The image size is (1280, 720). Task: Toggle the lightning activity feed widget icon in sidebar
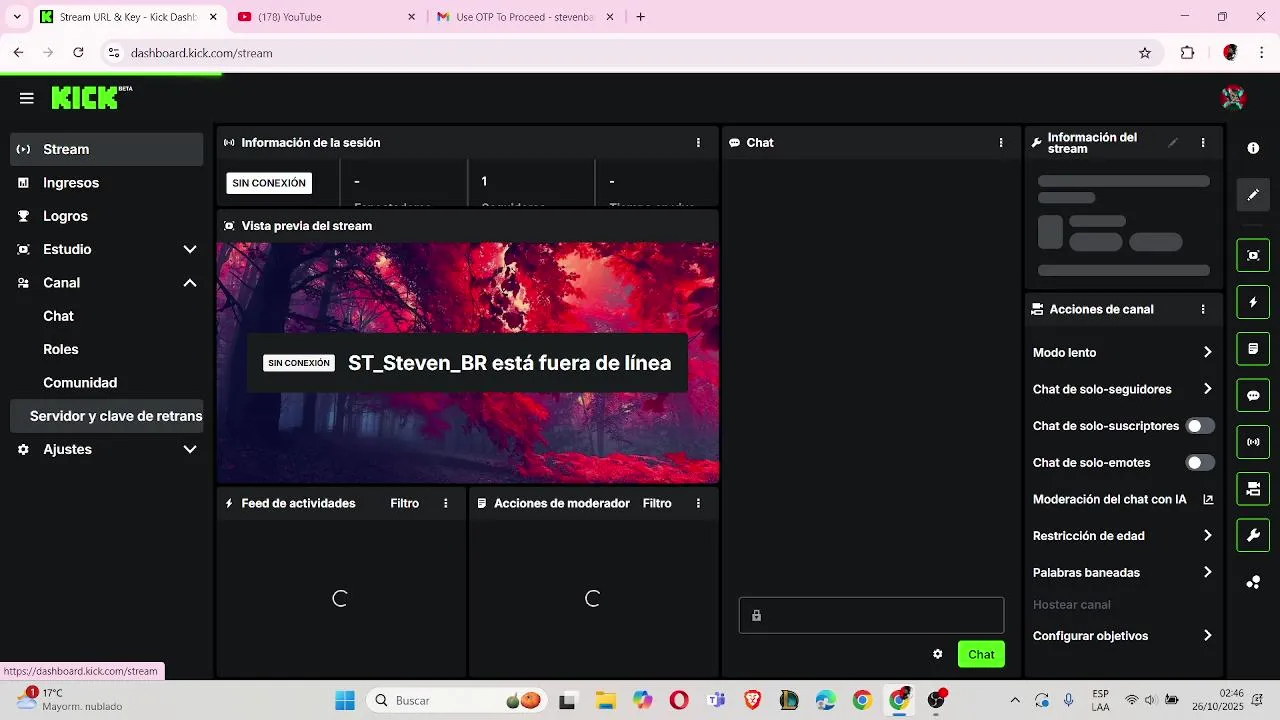(x=1253, y=302)
